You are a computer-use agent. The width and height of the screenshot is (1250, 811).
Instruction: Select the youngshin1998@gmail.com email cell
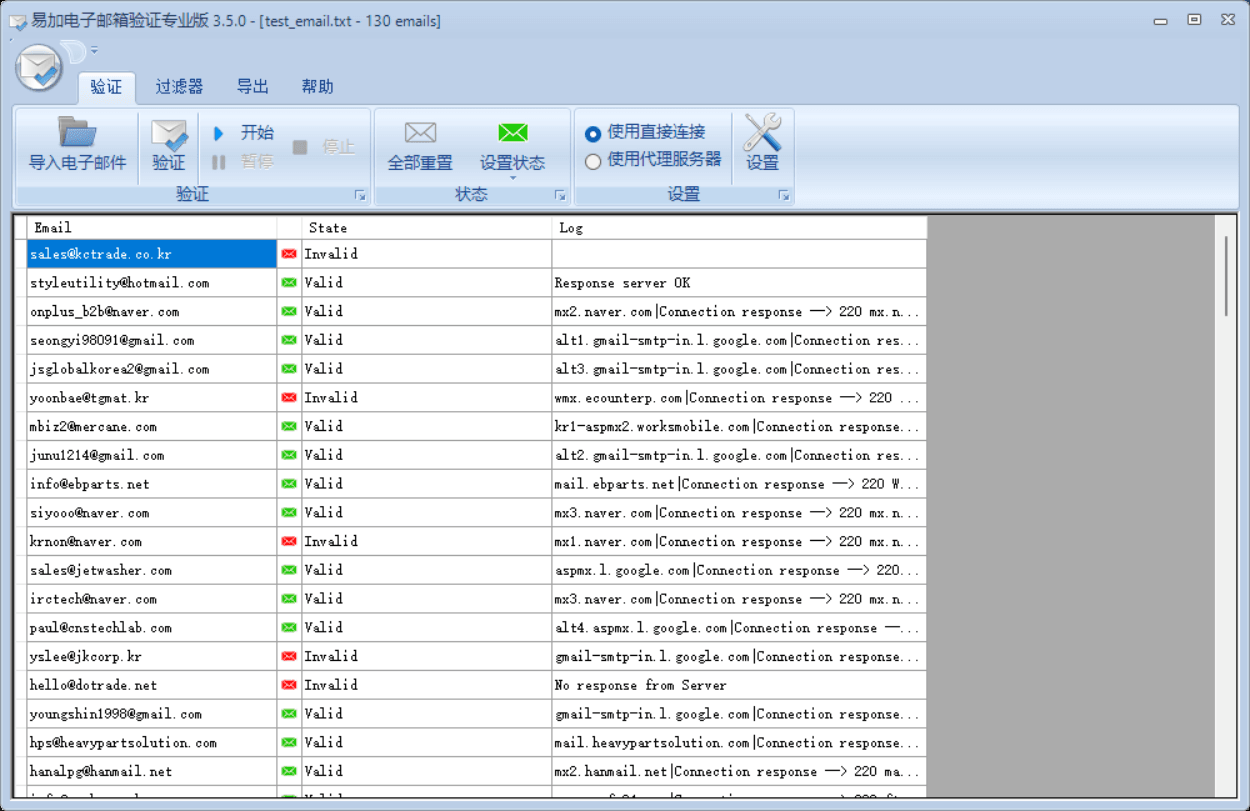[152, 714]
